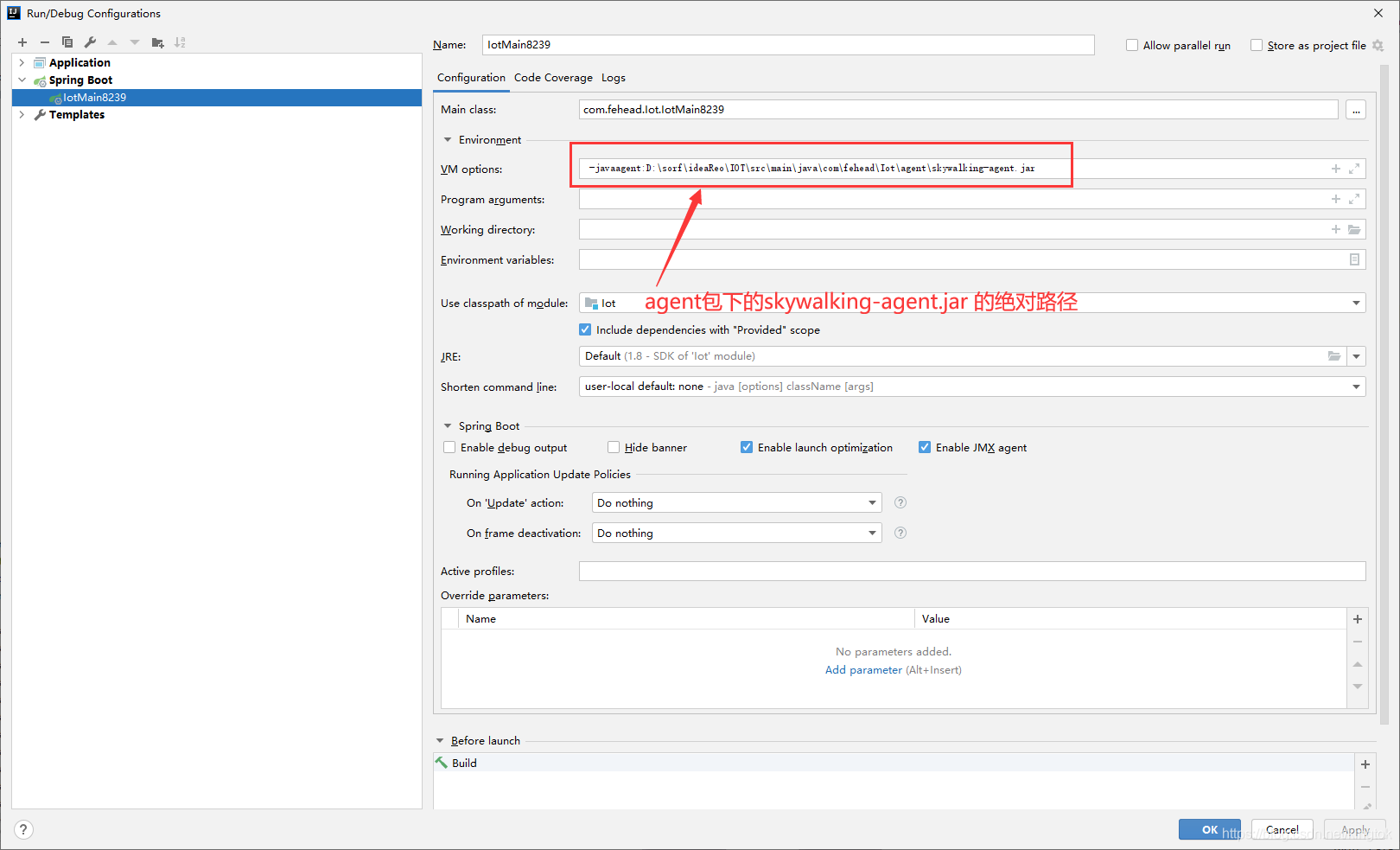Close the Run/Debug Configurations dialog
Screen dimensions: 1400x850
[1378, 13]
